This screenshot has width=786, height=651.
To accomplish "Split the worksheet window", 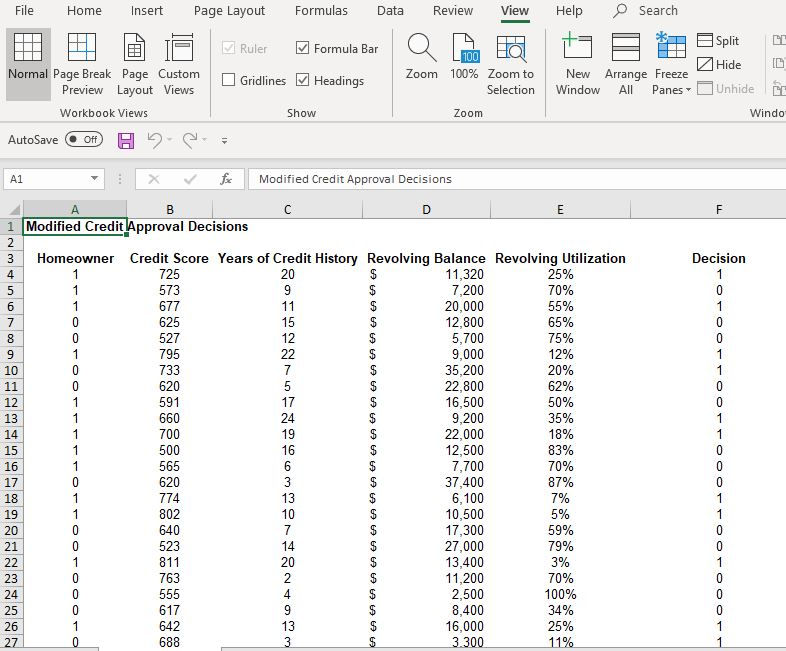I will (x=718, y=41).
